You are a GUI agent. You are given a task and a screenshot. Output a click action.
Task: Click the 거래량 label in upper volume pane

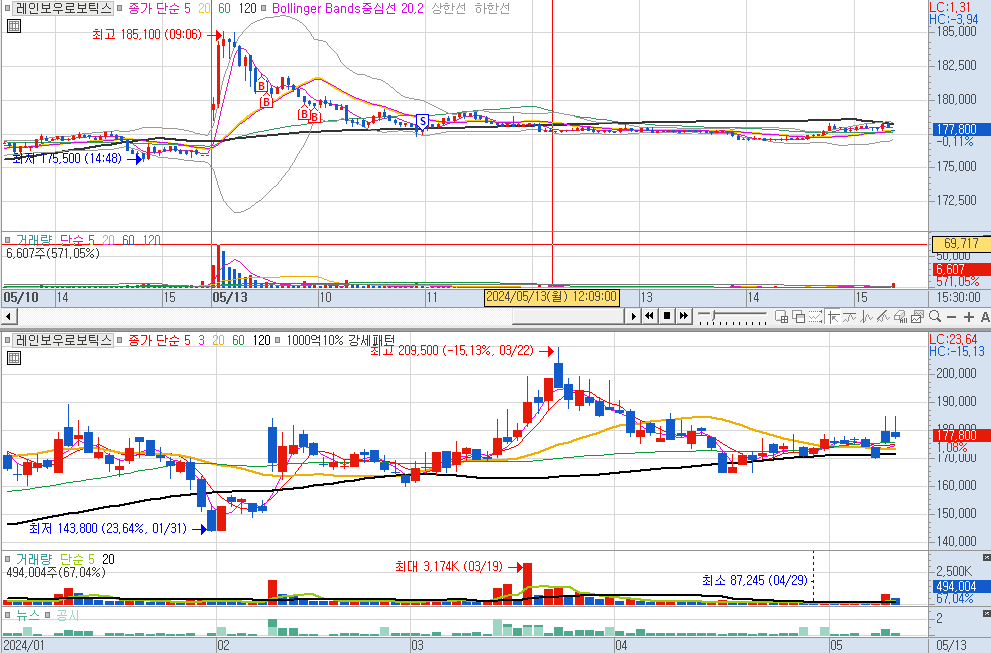pos(33,240)
